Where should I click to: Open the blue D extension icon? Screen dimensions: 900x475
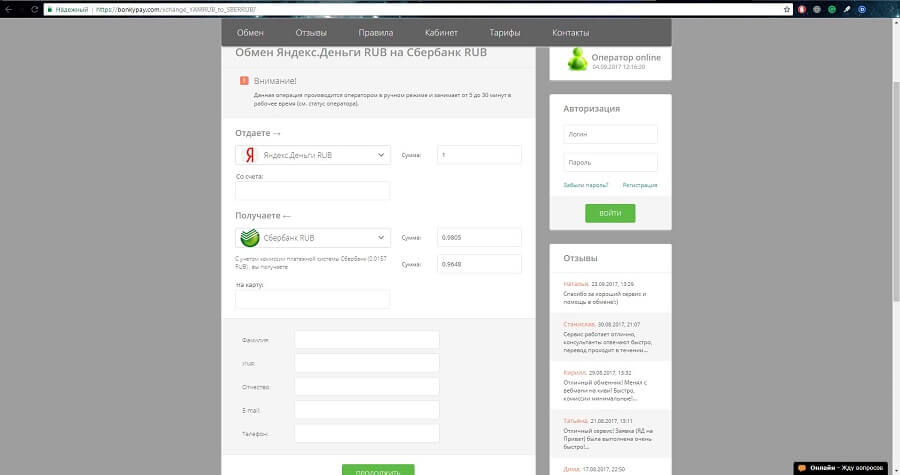point(862,9)
